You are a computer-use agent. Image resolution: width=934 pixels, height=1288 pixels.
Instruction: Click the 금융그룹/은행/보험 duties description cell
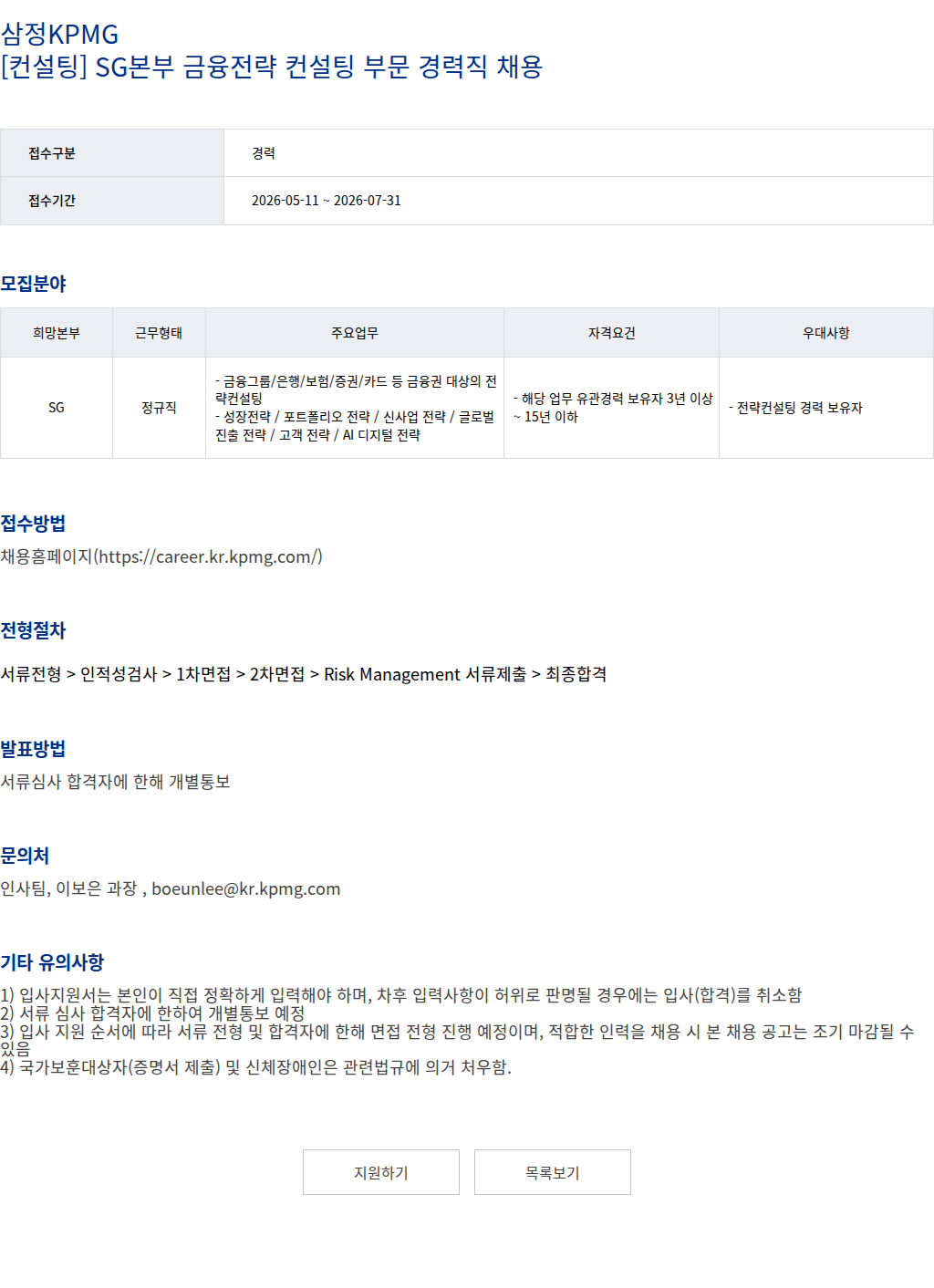355,408
